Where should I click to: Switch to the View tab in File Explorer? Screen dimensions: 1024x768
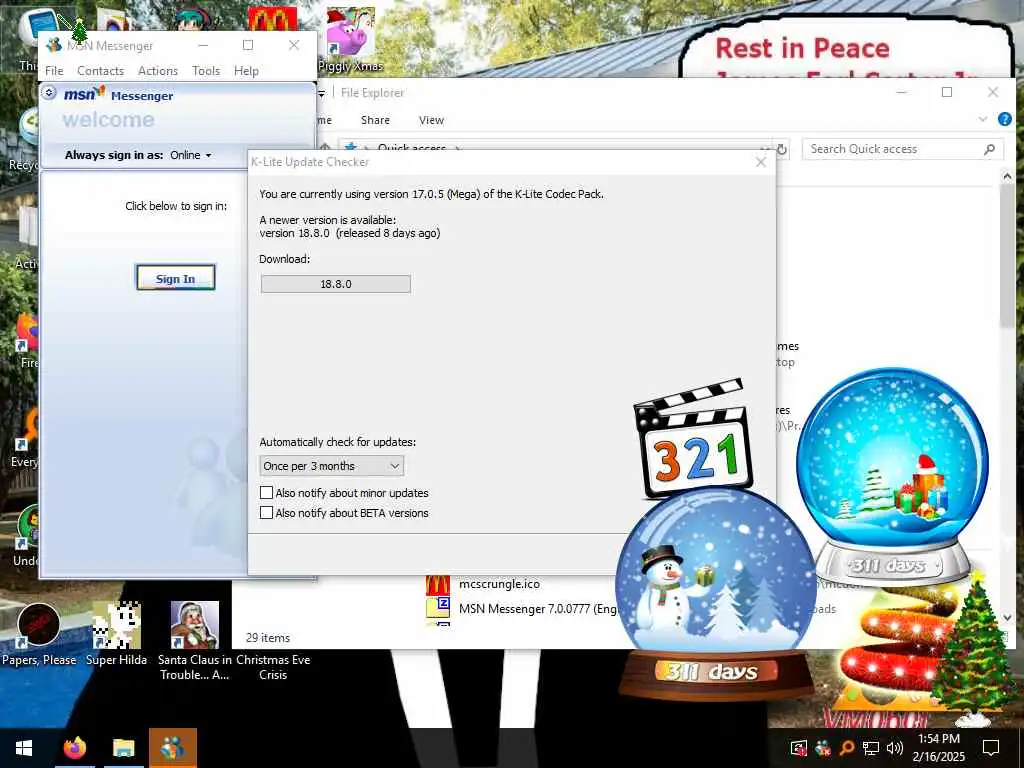tap(431, 120)
